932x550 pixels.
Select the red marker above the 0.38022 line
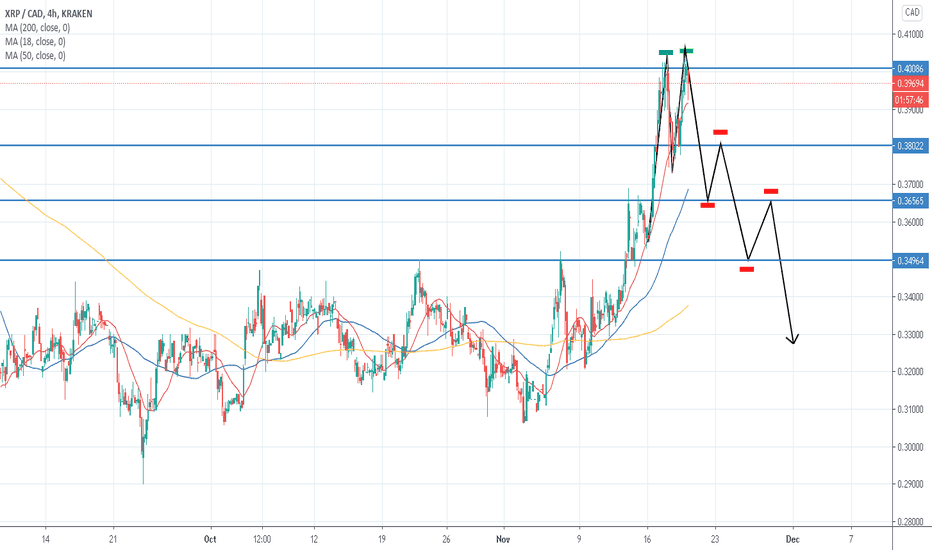tap(720, 132)
